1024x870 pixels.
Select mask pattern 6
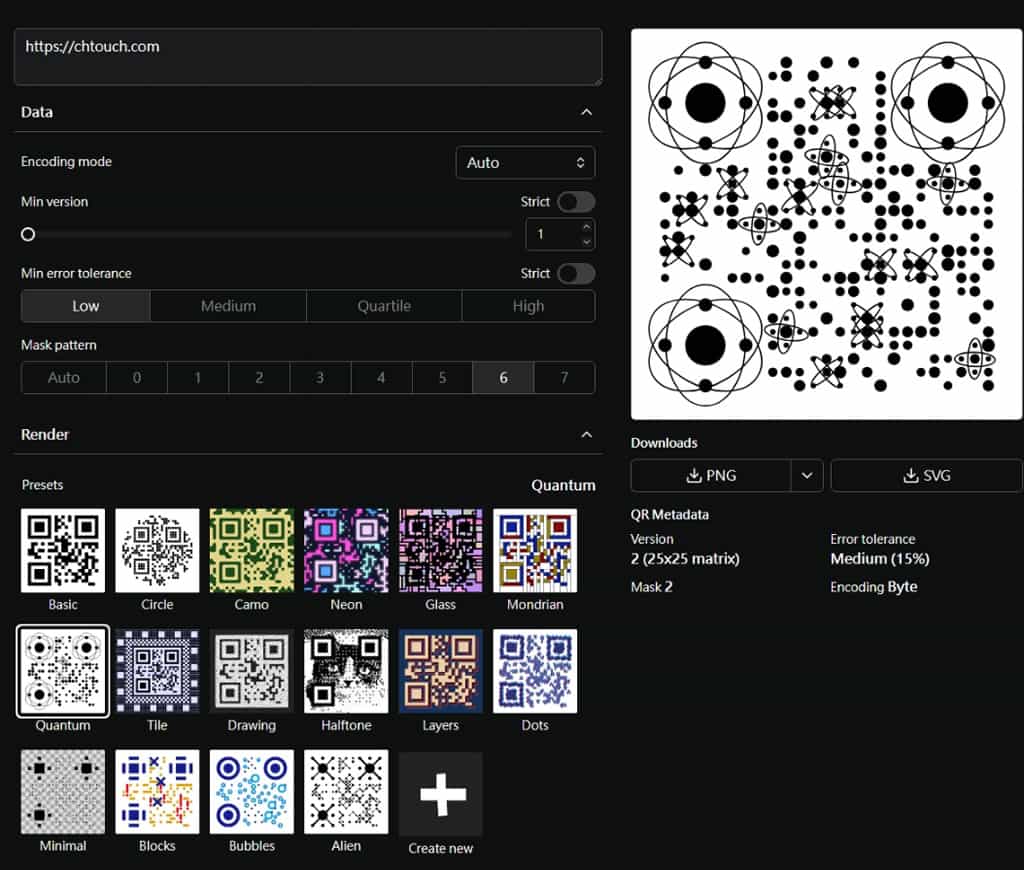click(x=504, y=378)
